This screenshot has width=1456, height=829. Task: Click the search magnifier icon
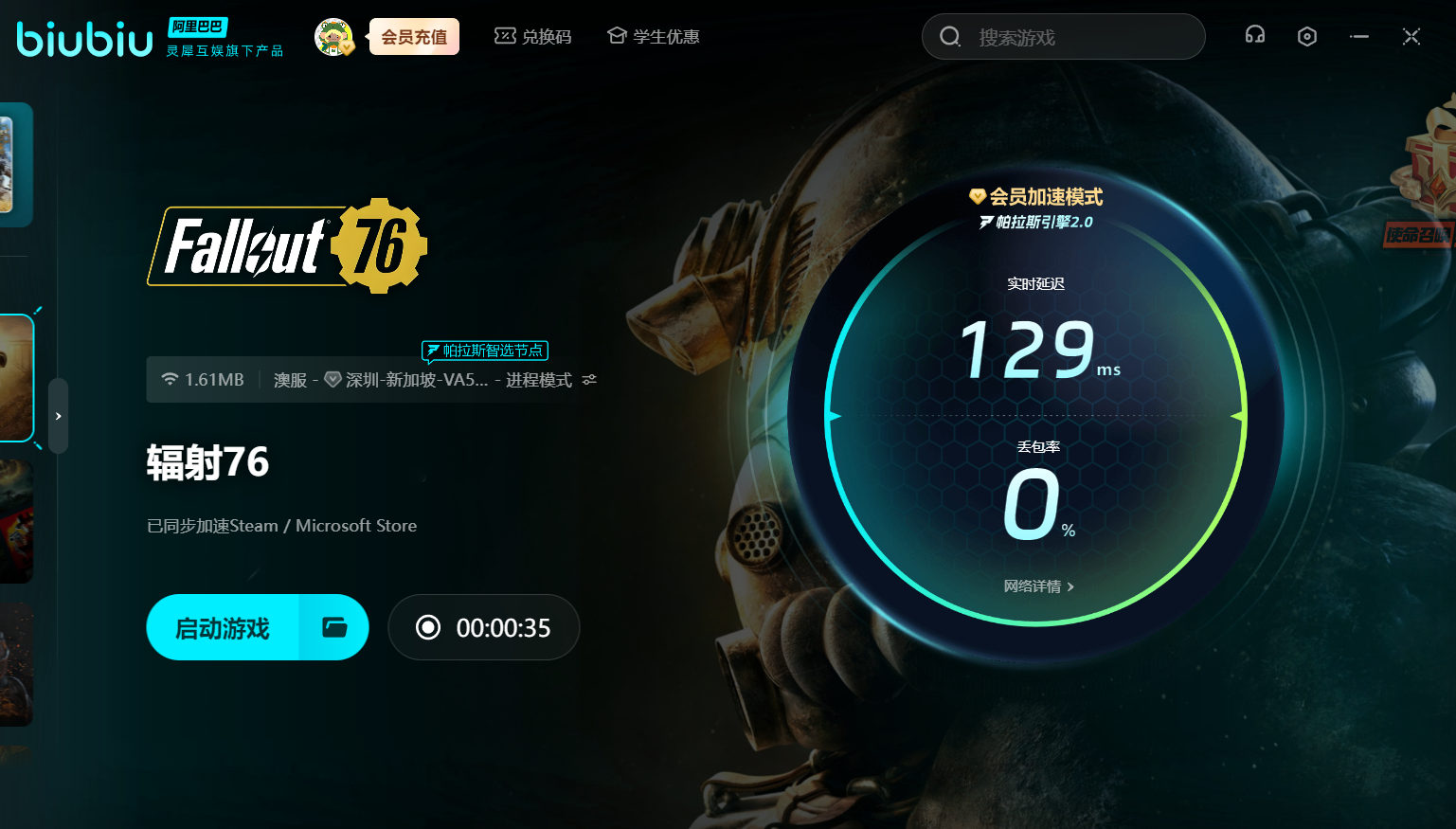coord(949,37)
